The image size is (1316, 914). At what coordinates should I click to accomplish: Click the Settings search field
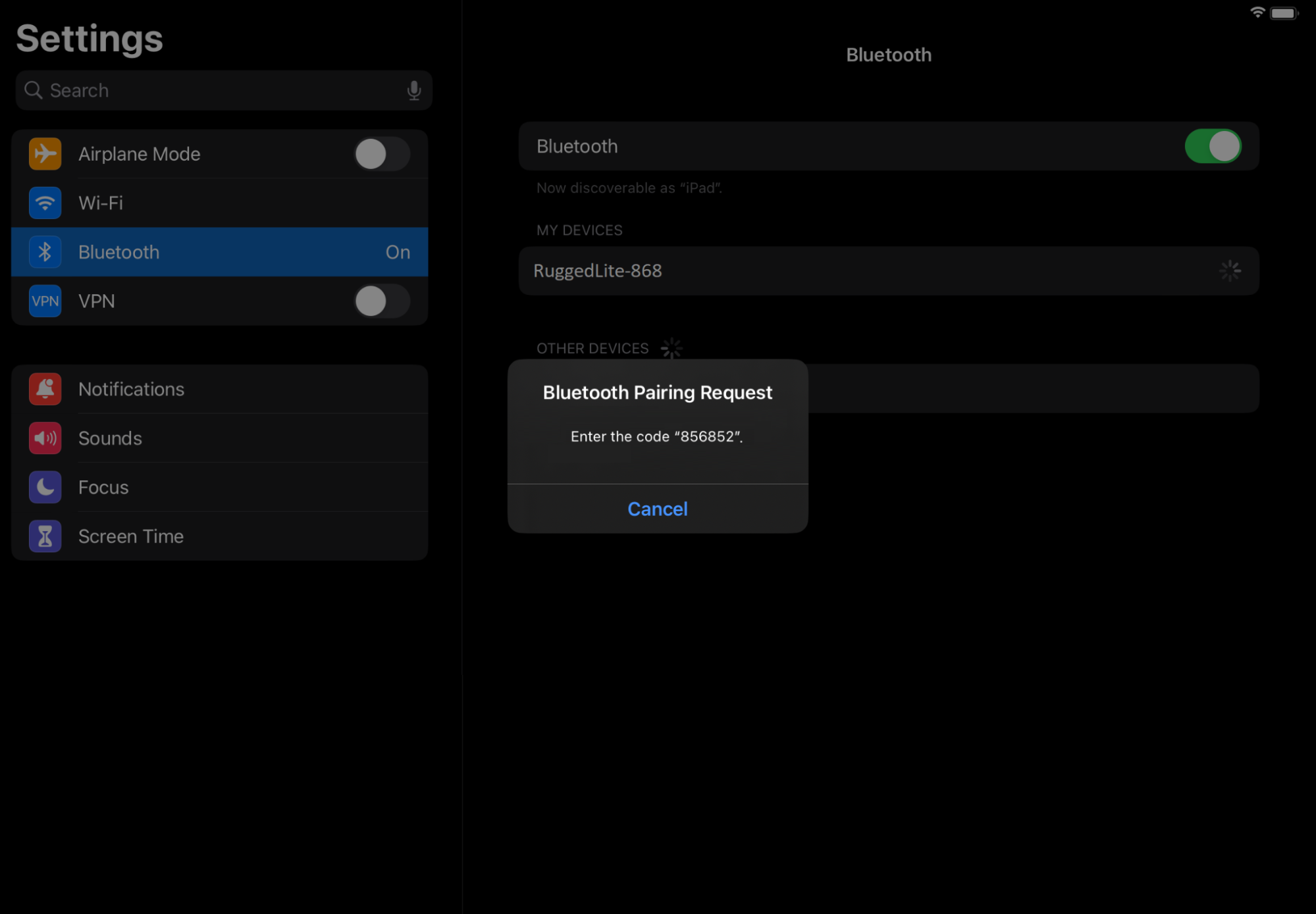[x=217, y=90]
